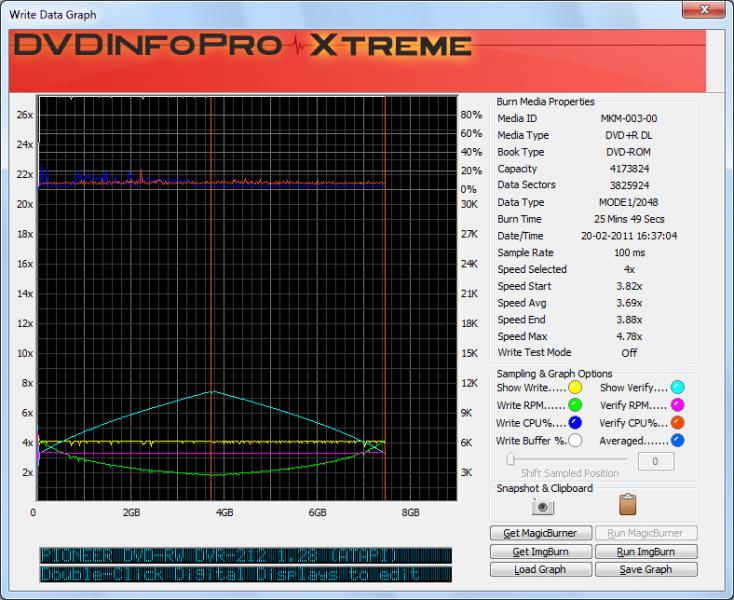The image size is (734, 600).
Task: Click the Capacity value 4173824
Action: [x=629, y=169]
